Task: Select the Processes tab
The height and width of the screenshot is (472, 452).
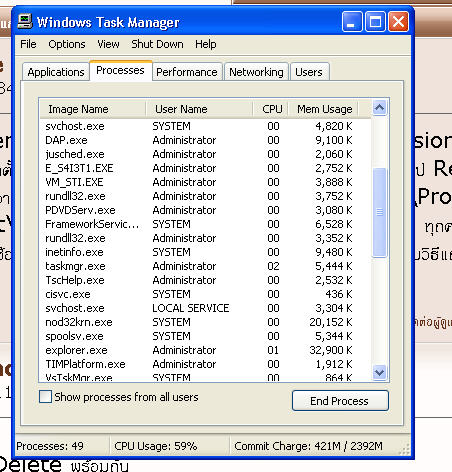Action: [121, 70]
